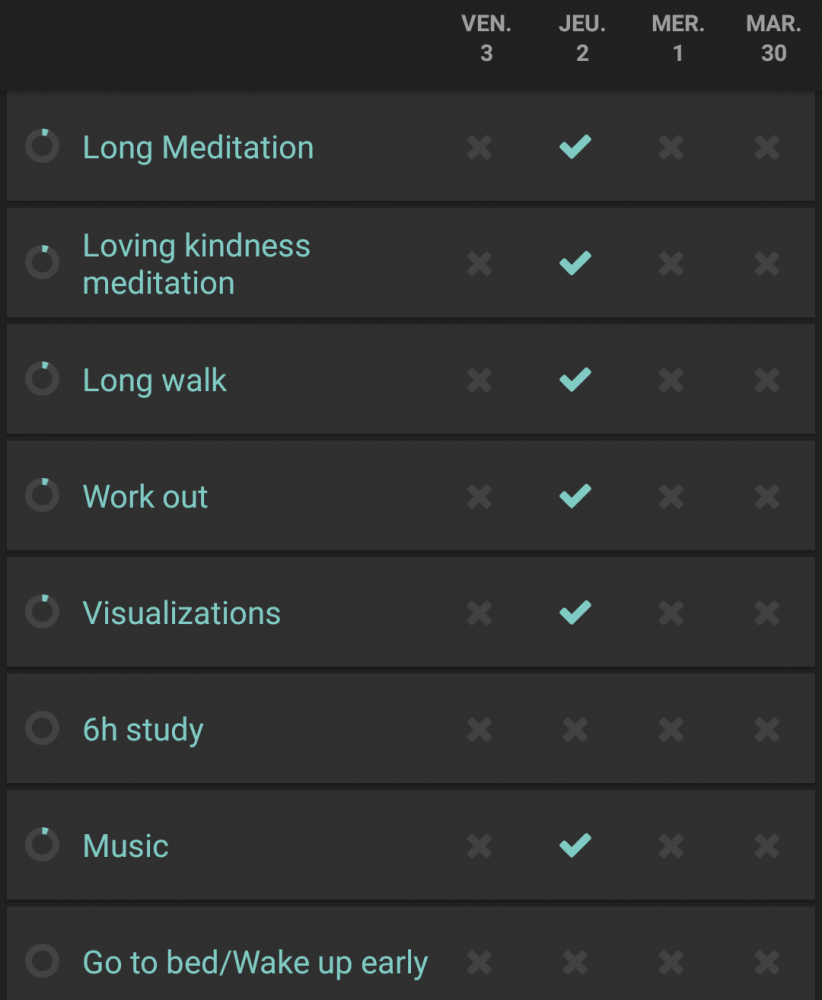The image size is (822, 1000).
Task: Open the 6h study habit
Action: tap(143, 730)
